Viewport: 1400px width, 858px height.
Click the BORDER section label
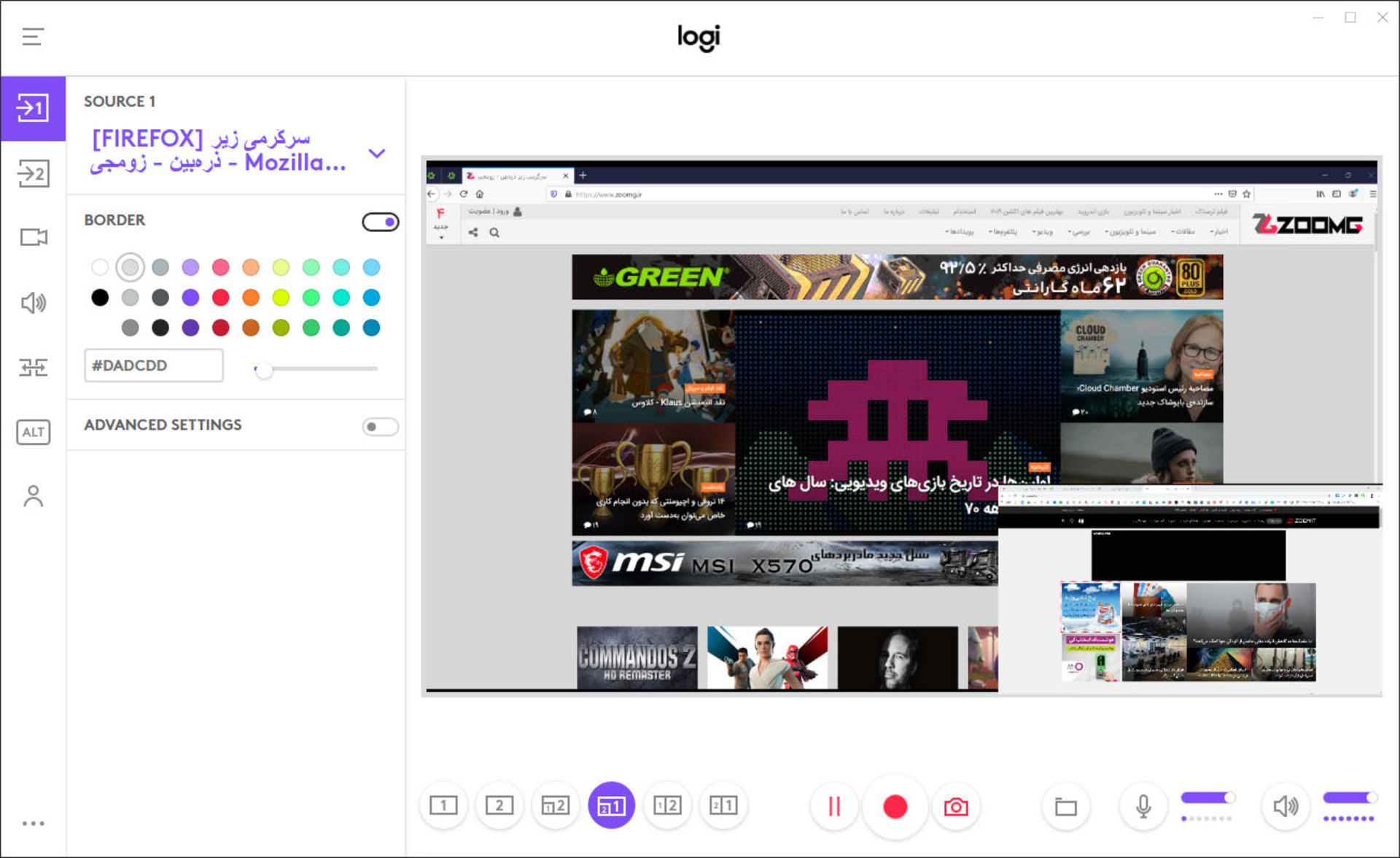click(114, 220)
